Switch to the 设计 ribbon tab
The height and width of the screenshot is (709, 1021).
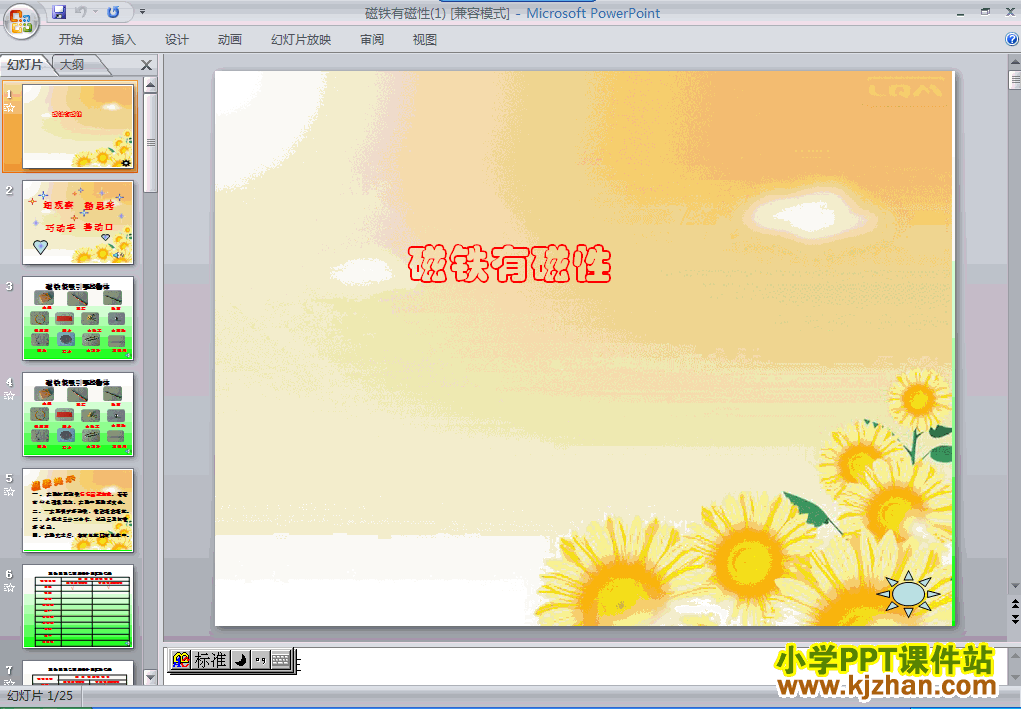click(x=176, y=40)
